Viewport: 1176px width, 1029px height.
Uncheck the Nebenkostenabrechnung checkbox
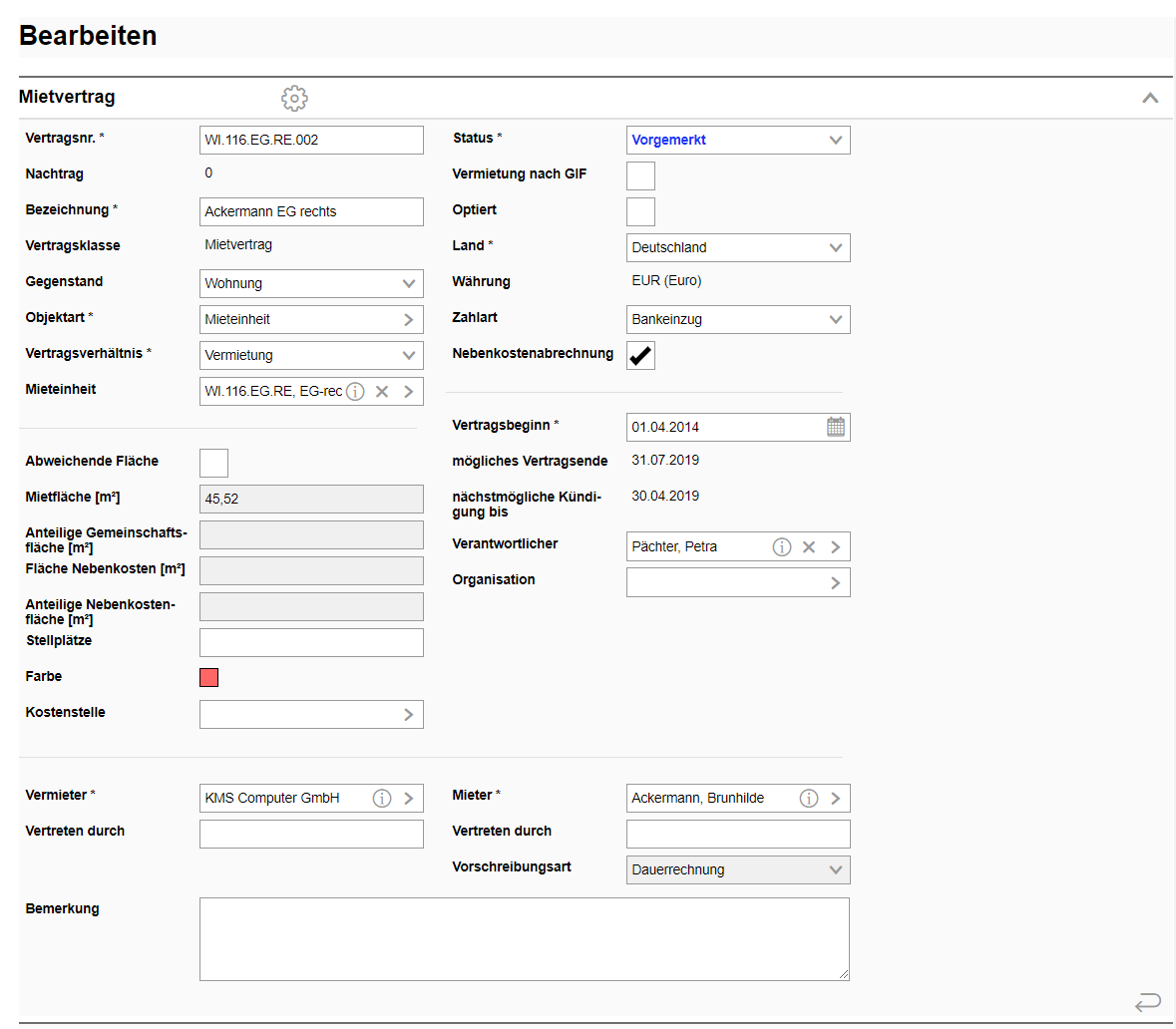point(640,355)
